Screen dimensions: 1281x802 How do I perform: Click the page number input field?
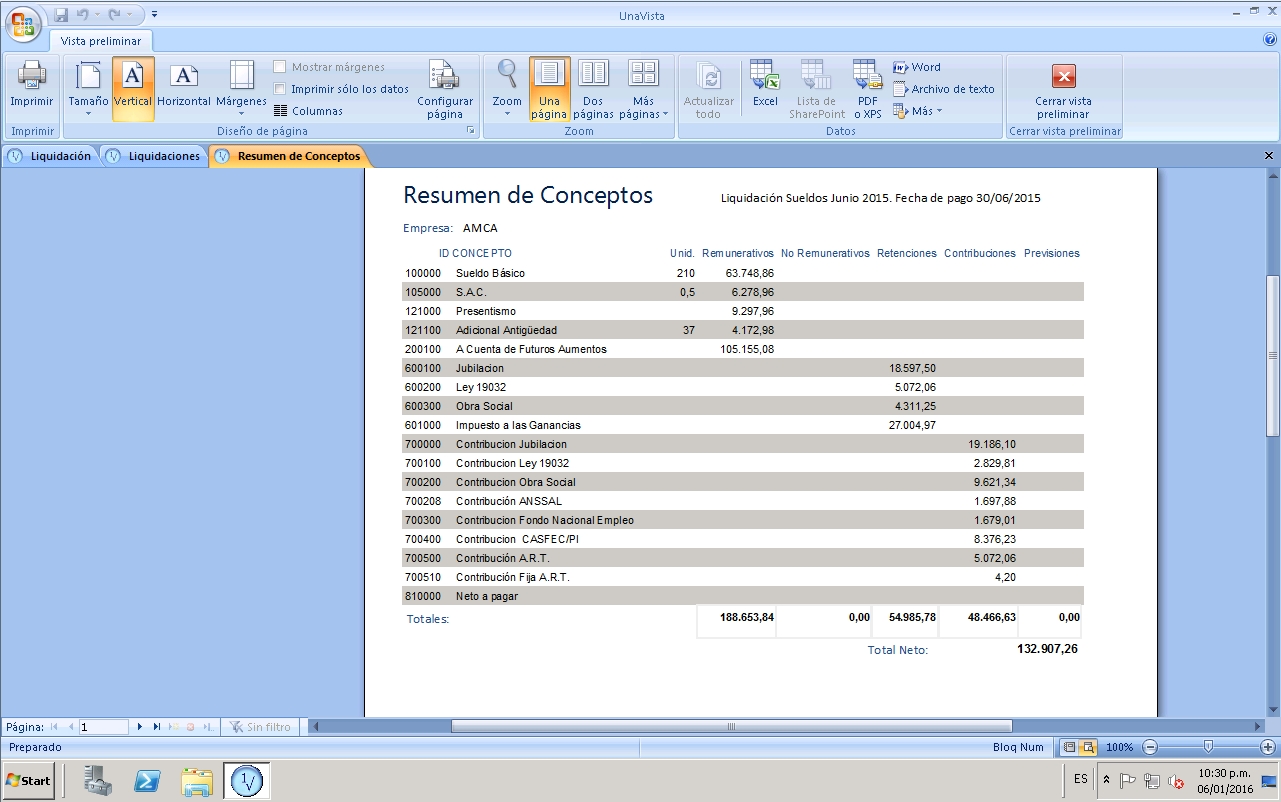(104, 727)
